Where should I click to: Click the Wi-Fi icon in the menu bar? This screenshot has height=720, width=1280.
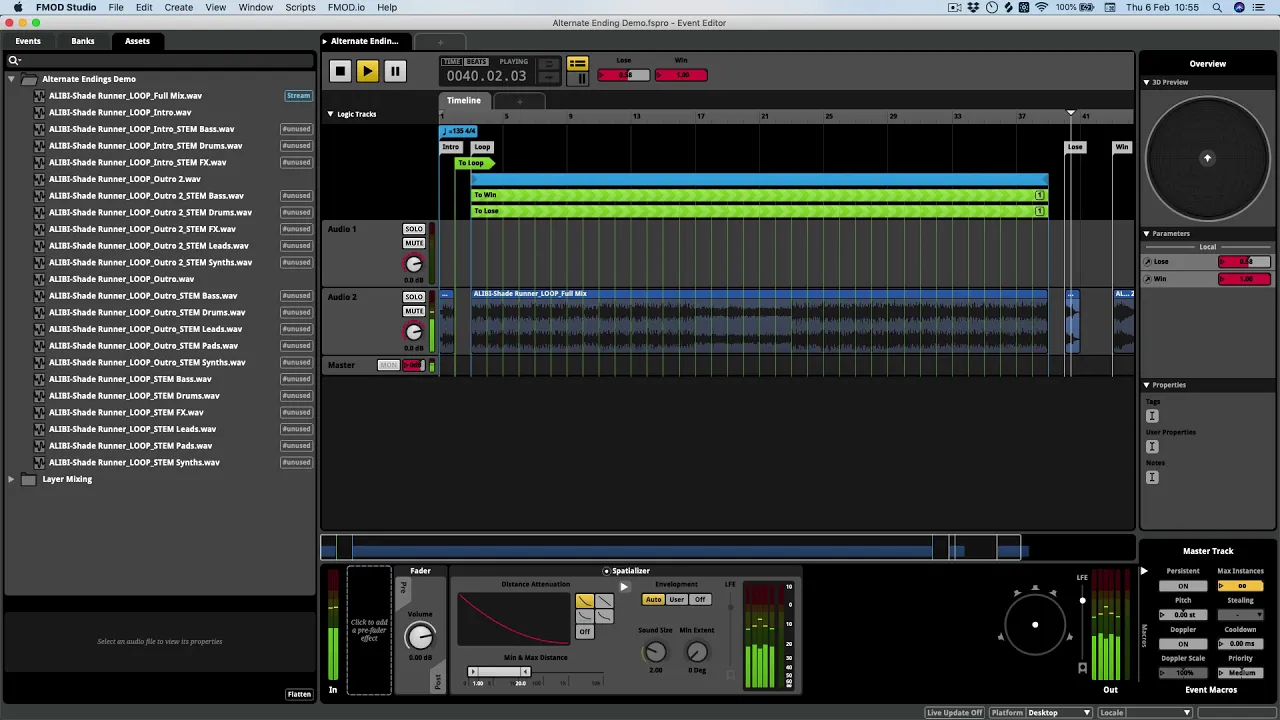coord(1041,7)
